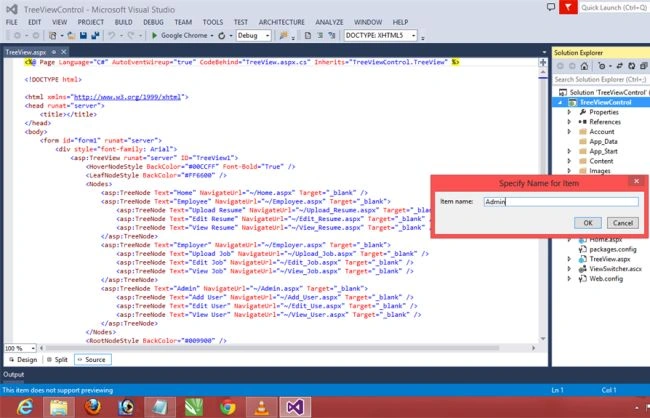
Task: Click the w3.org xhtml link in code
Action: (x=128, y=97)
